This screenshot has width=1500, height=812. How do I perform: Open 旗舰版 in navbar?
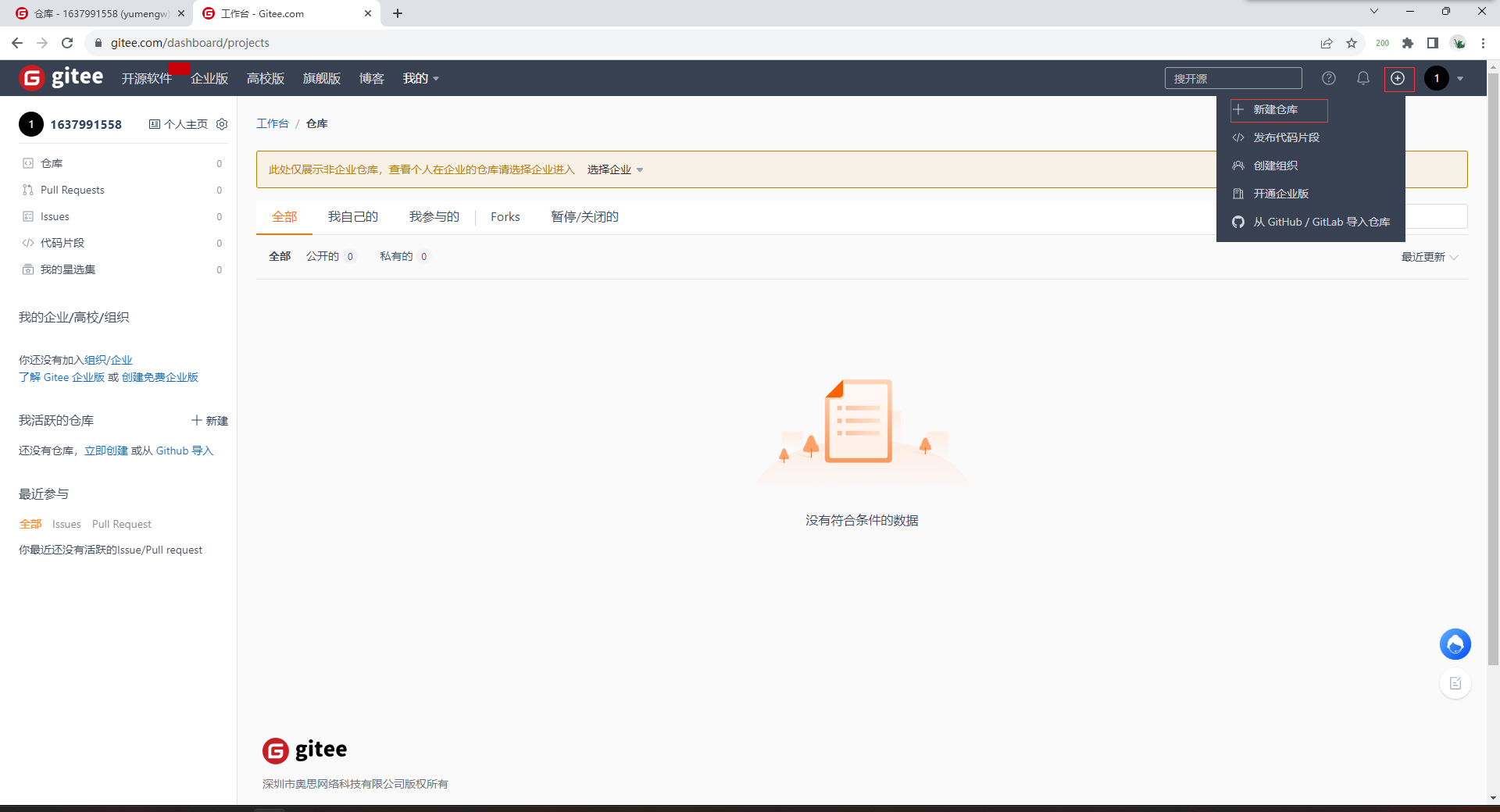tap(322, 78)
